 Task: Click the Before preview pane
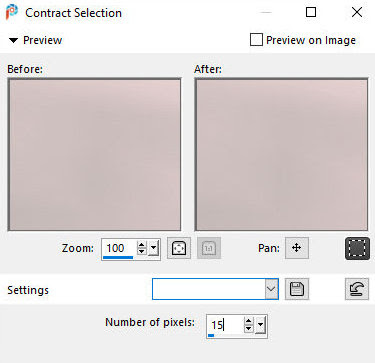click(95, 154)
